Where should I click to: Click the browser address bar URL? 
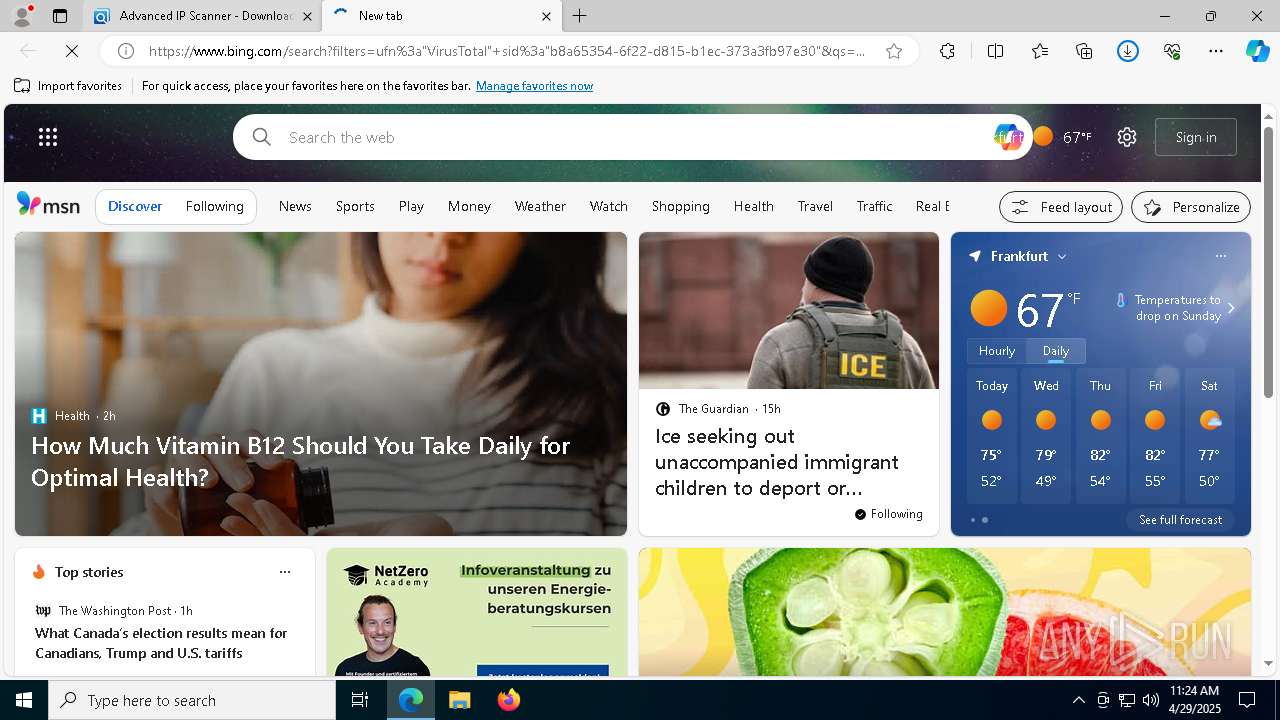pyautogui.click(x=507, y=51)
